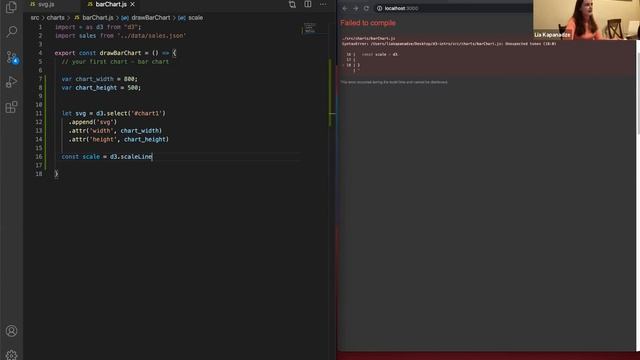Open the Manage gear settings icon
The height and width of the screenshot is (360, 640).
pyautogui.click(x=11, y=355)
